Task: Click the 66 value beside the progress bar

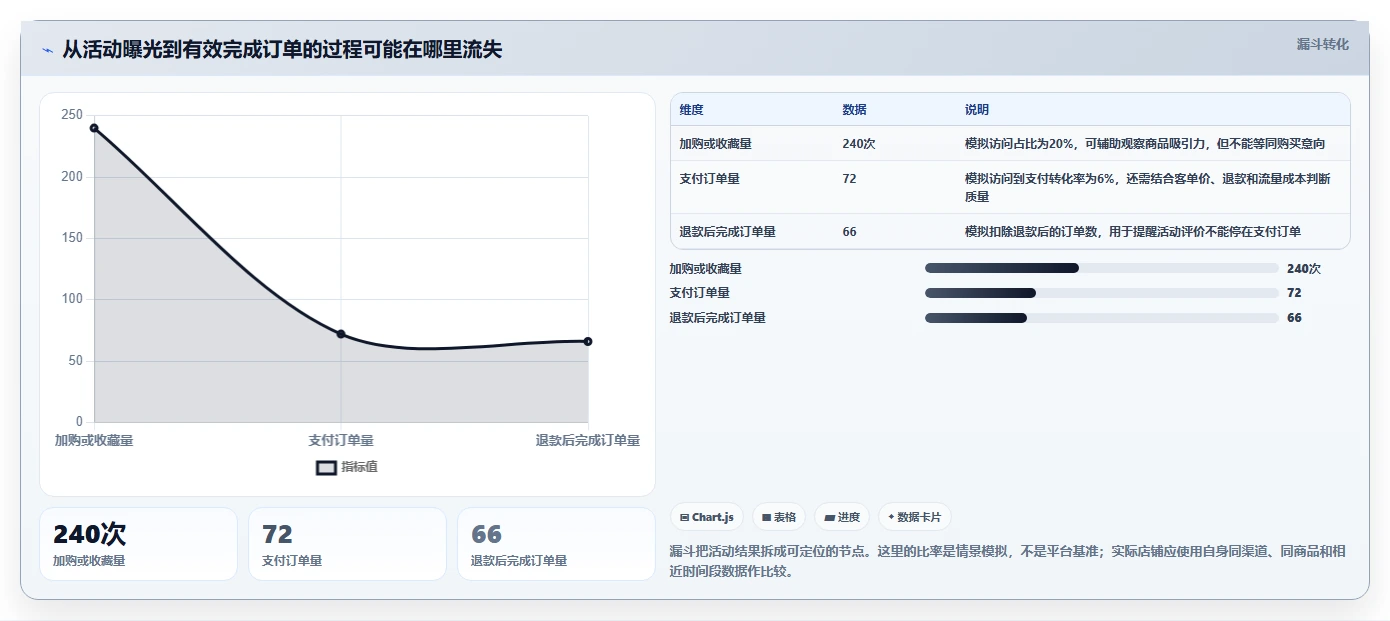Action: click(x=1294, y=318)
